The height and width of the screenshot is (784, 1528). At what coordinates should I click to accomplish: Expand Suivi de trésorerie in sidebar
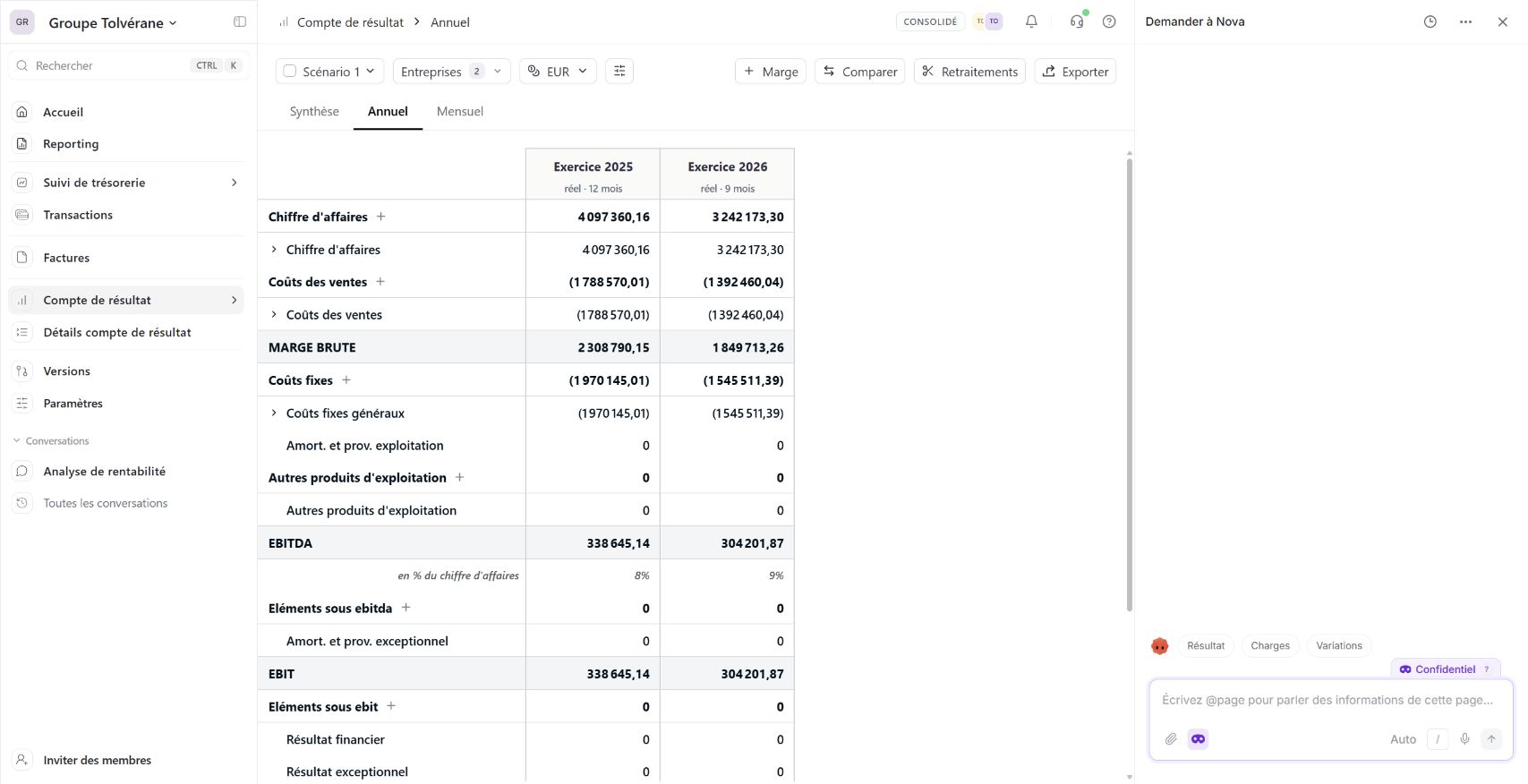[235, 183]
